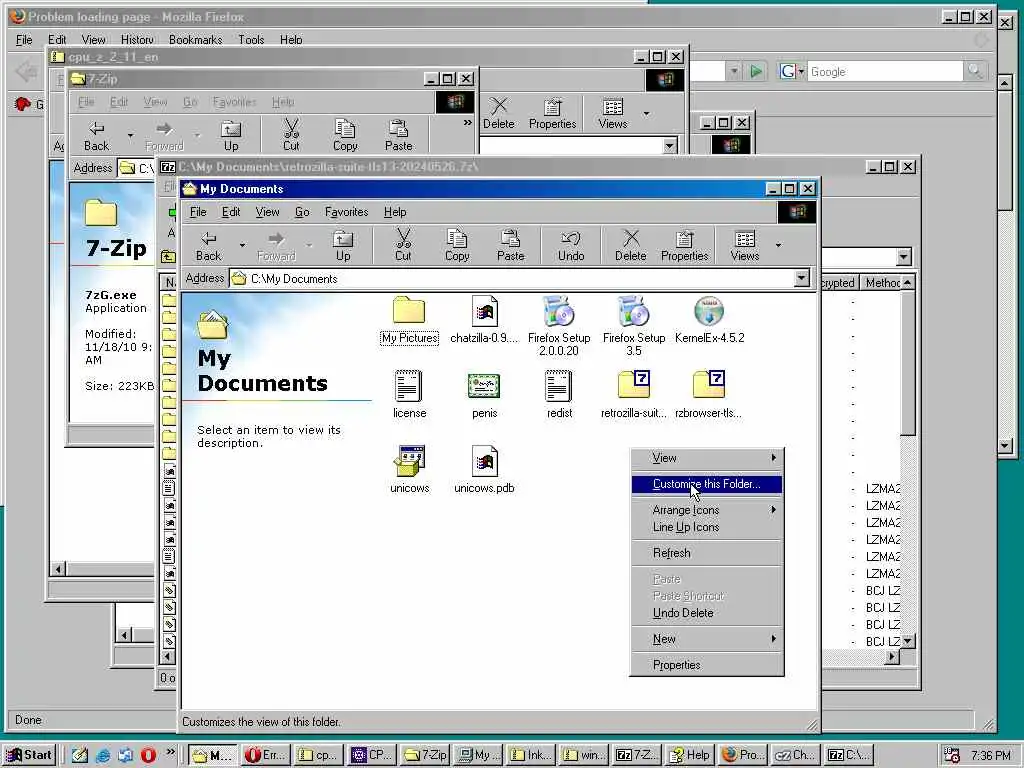1024x768 pixels.
Task: Click the green Go arrow in Firefox
Action: point(756,71)
